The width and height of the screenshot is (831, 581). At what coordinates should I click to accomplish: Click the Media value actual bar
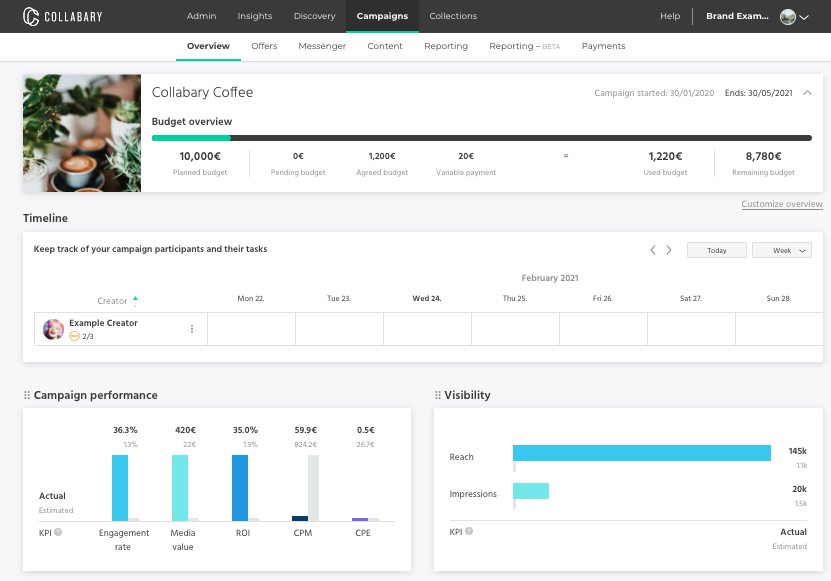pos(180,488)
